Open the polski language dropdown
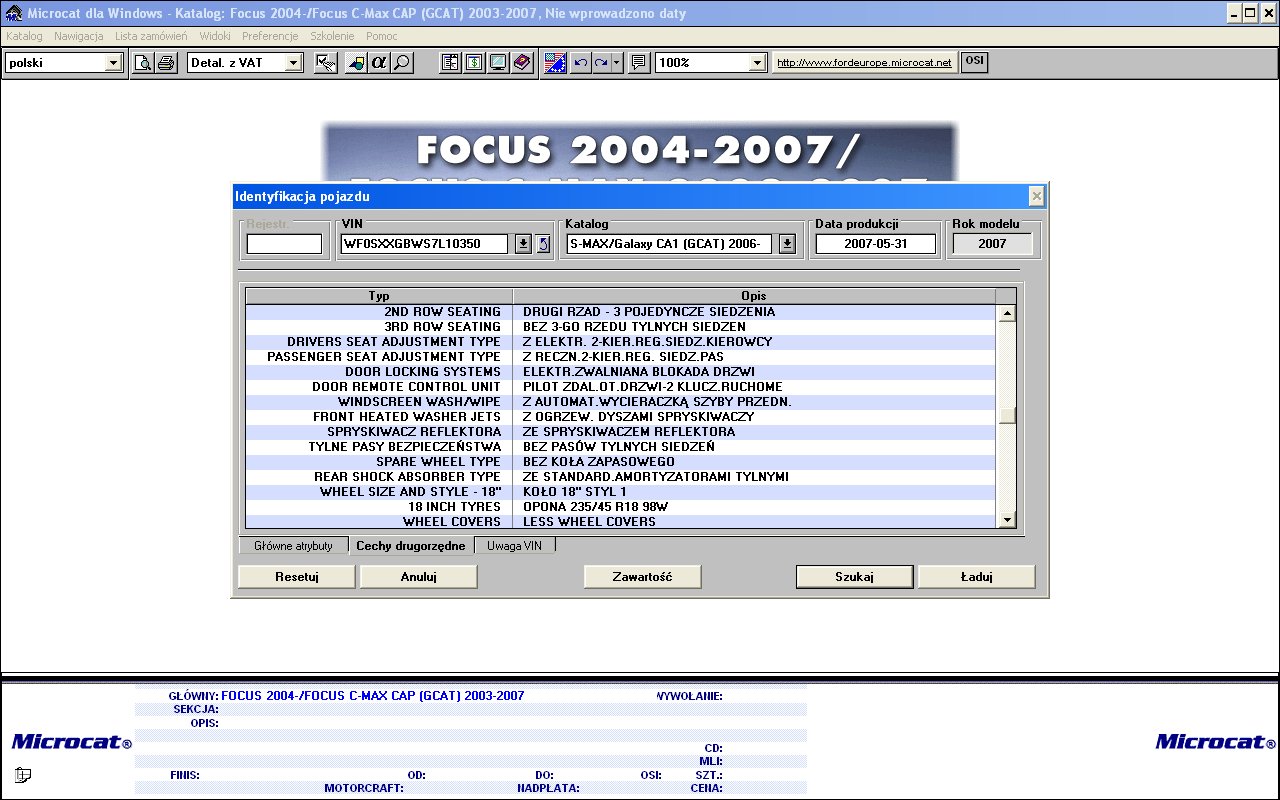Screen dimensions: 1280x800 pos(113,63)
